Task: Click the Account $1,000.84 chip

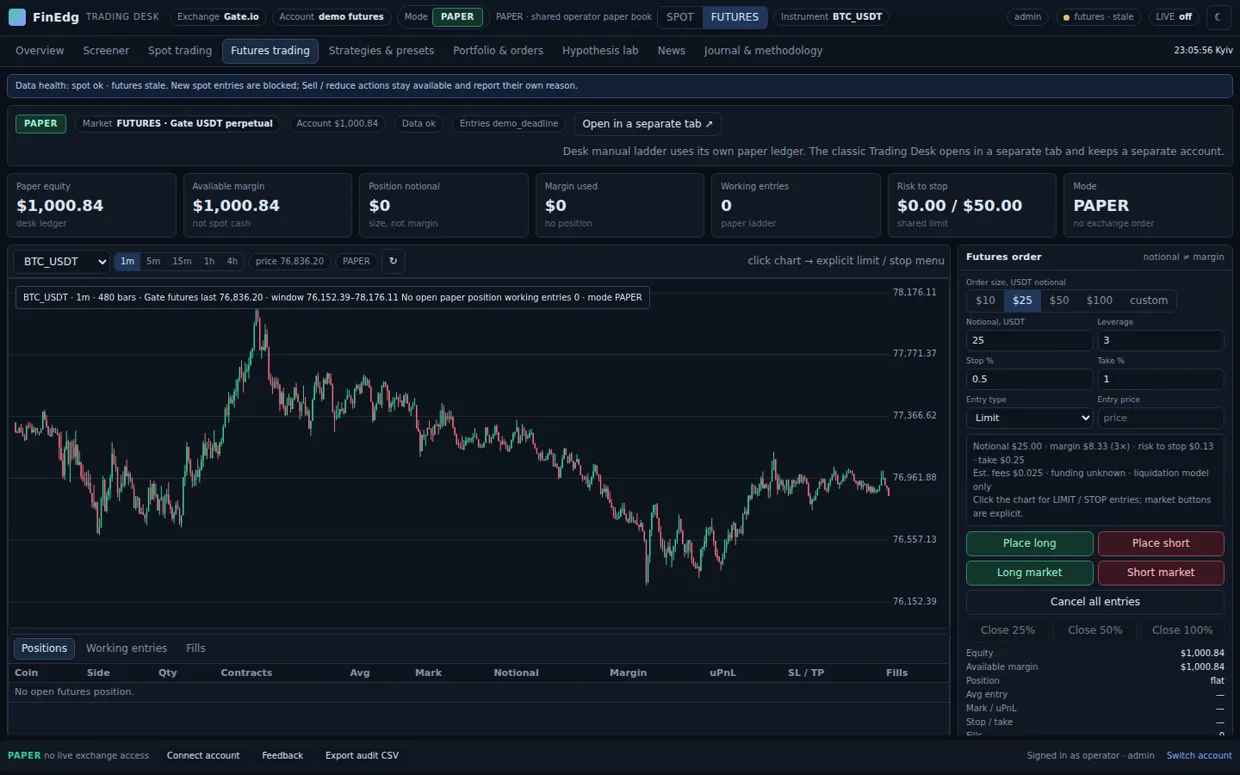Action: tap(337, 124)
